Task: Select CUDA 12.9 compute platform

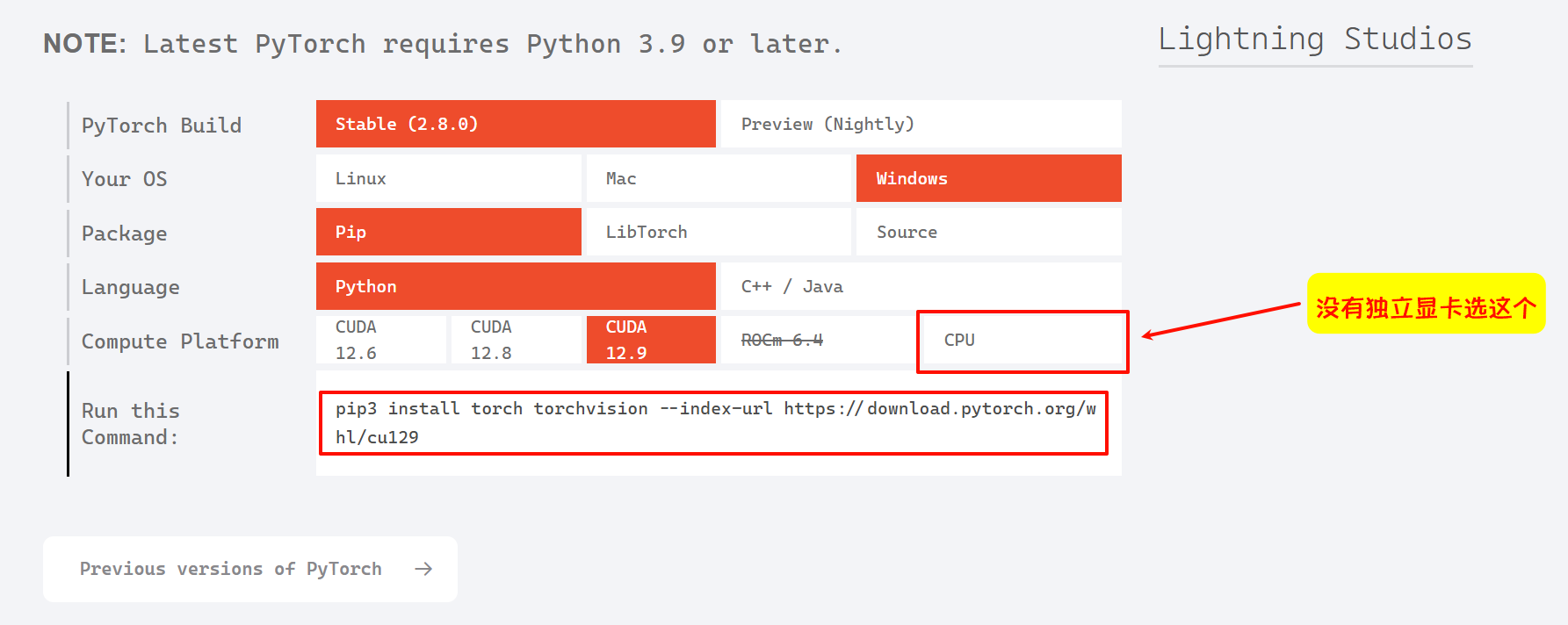Action: pos(651,340)
